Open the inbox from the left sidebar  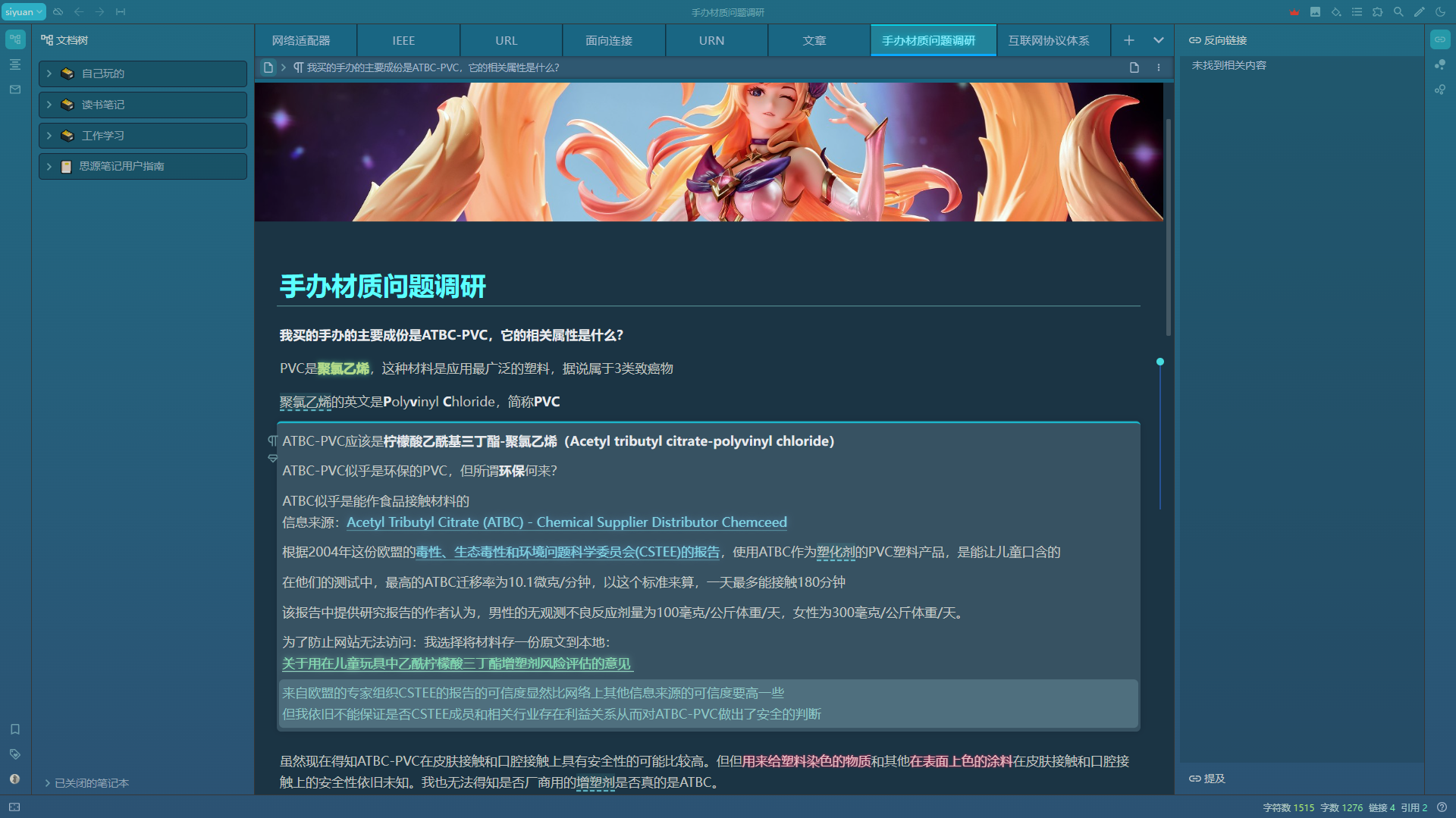[x=14, y=89]
